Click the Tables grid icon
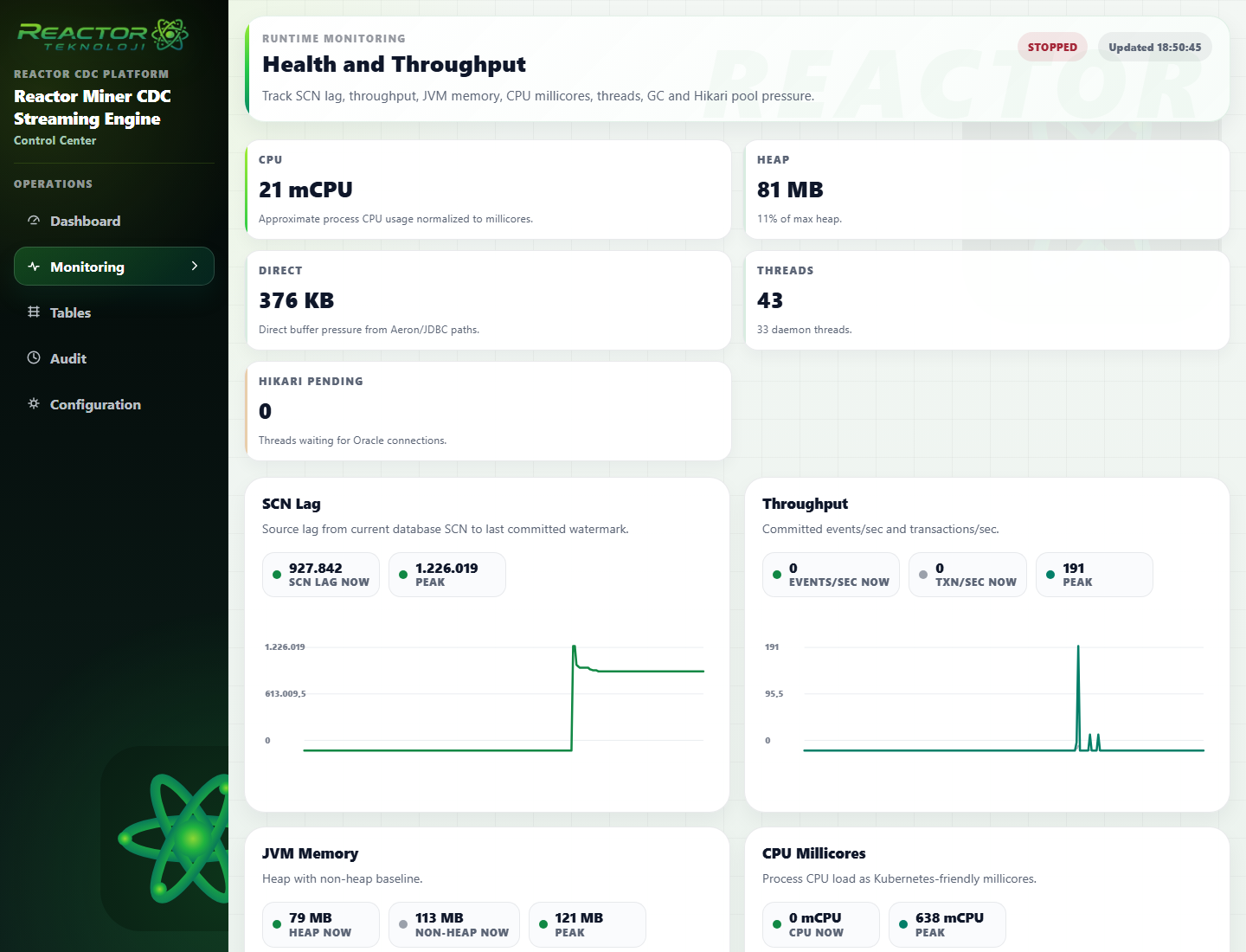The height and width of the screenshot is (952, 1246). [x=34, y=312]
